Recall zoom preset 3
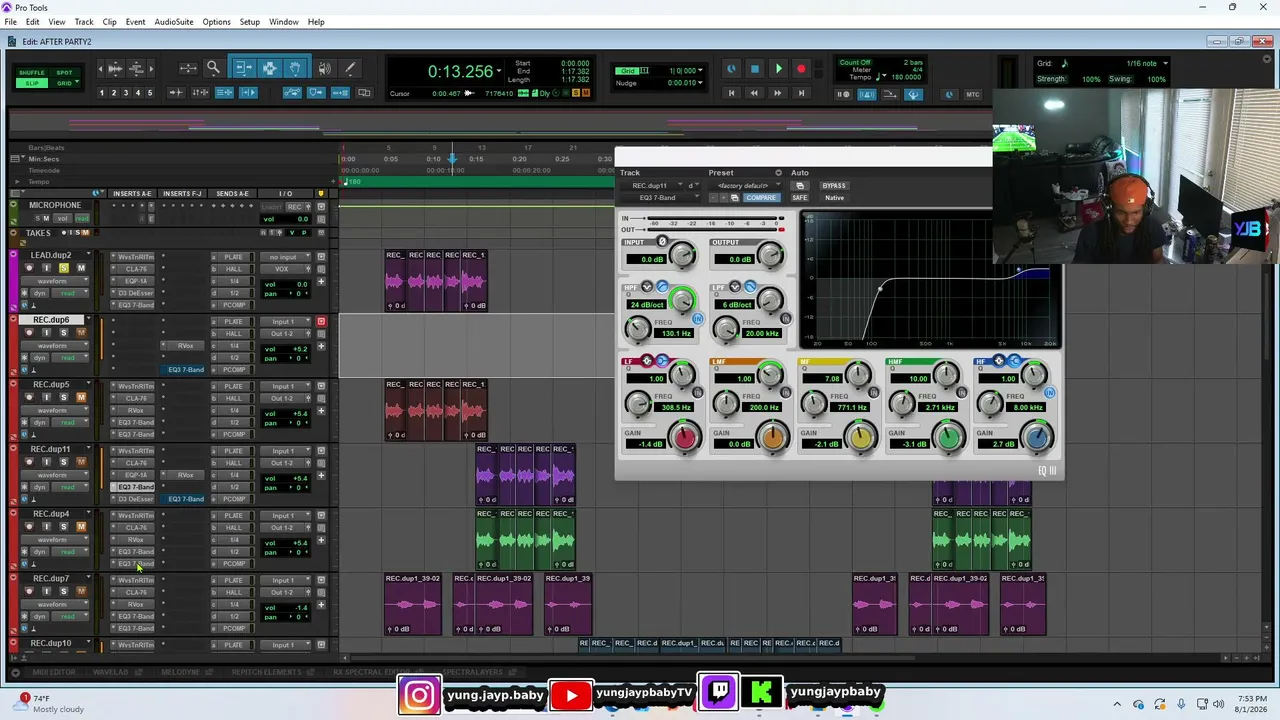Screen dimensions: 1280x720 (126, 93)
